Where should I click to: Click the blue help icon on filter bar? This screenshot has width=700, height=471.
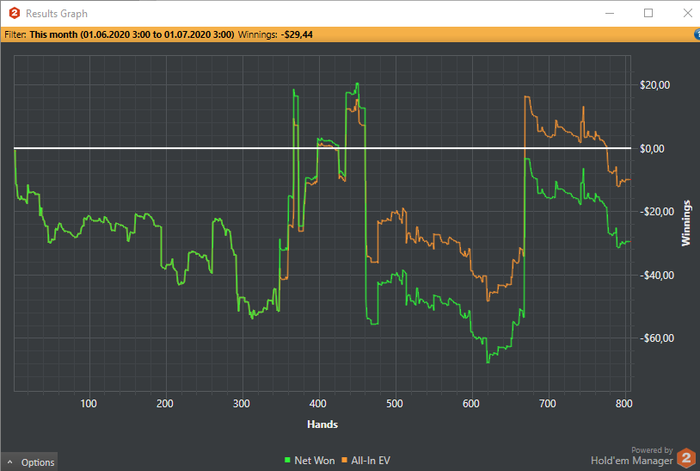[x=697, y=34]
